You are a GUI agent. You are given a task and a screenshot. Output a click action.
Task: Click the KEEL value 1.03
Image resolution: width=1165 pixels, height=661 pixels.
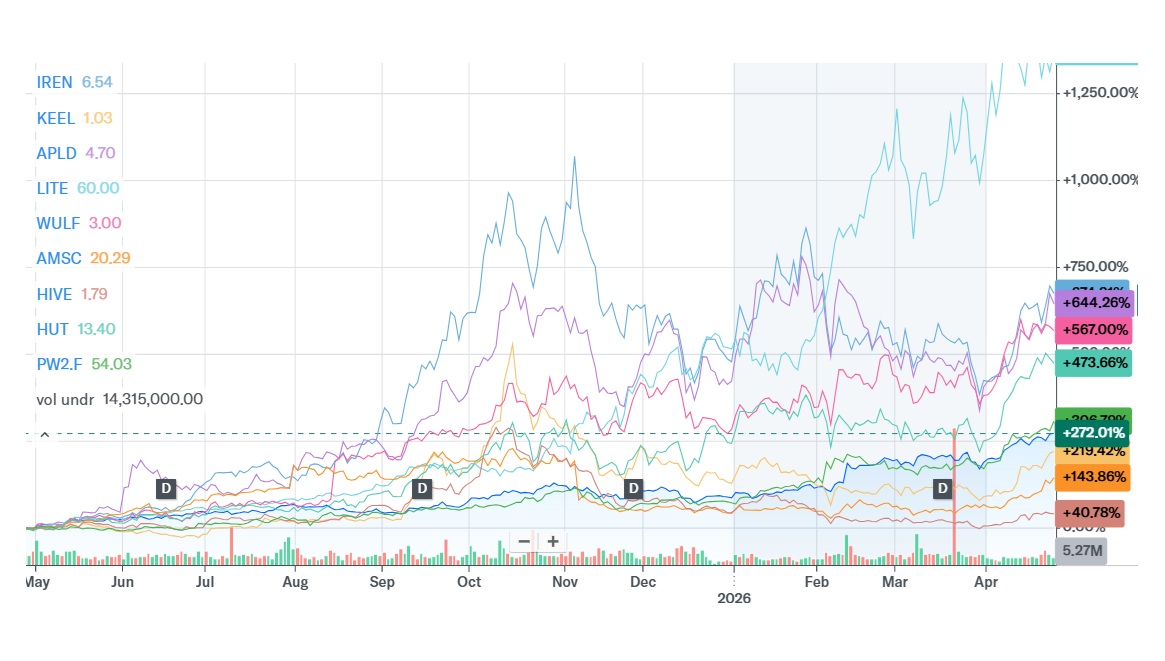coord(97,118)
